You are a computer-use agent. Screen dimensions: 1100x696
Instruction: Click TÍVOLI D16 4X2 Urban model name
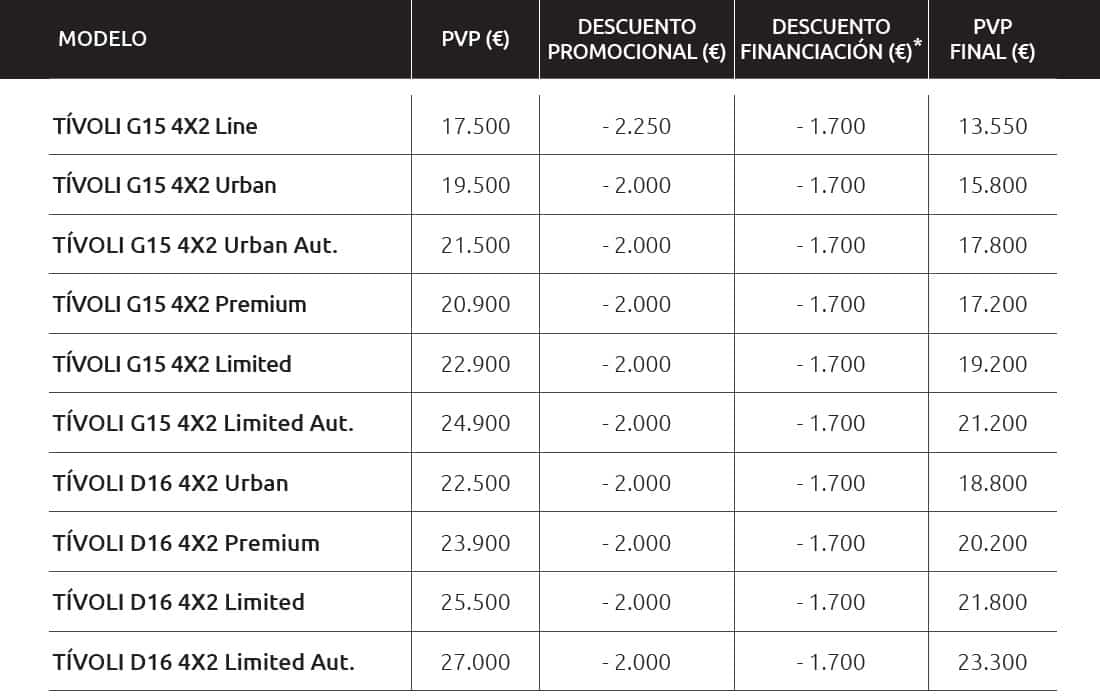(170, 483)
